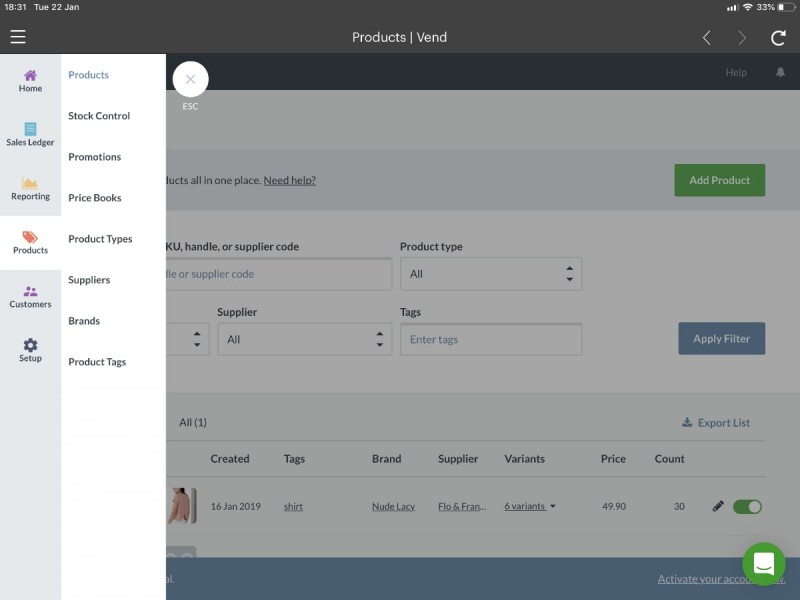Open the green chat support bubble
The image size is (800, 600).
(764, 564)
